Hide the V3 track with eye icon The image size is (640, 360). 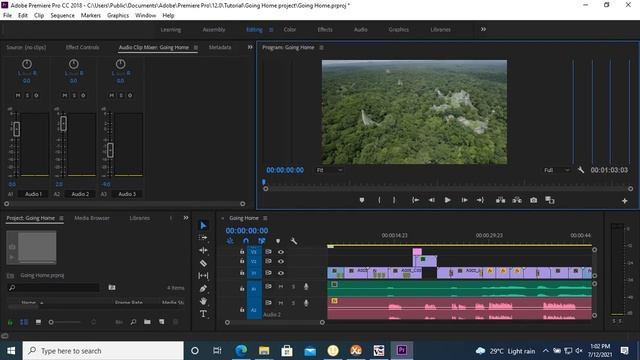pyautogui.click(x=281, y=252)
